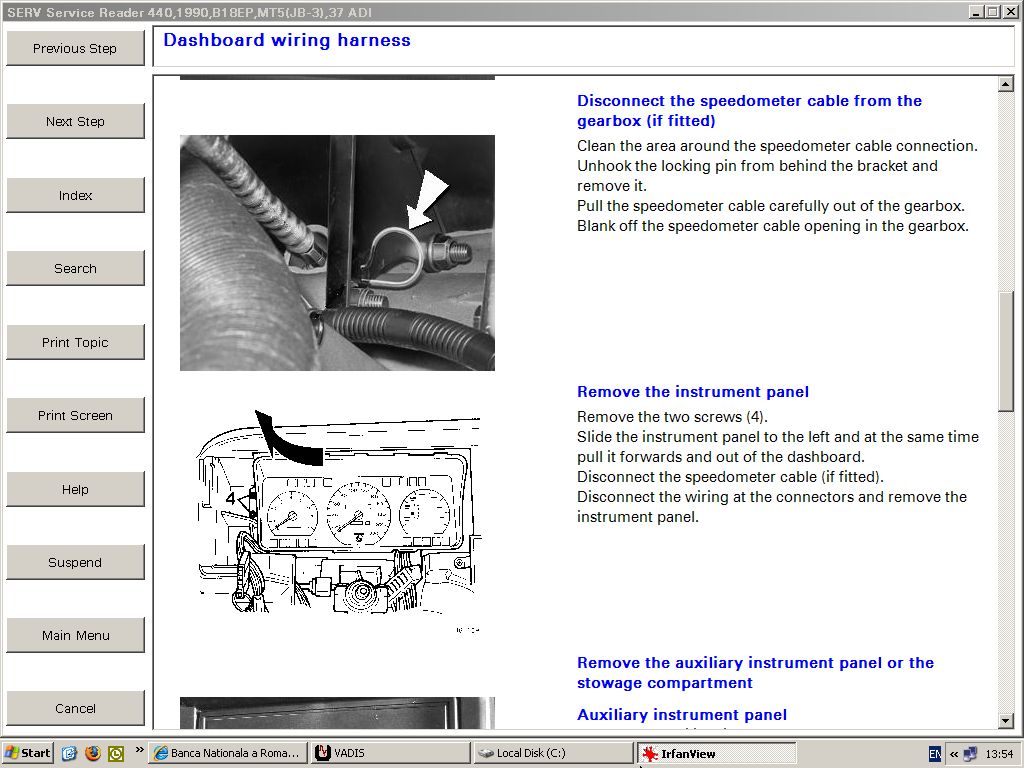Image resolution: width=1024 pixels, height=768 pixels.
Task: Click the network icon in the system tray
Action: (970, 754)
